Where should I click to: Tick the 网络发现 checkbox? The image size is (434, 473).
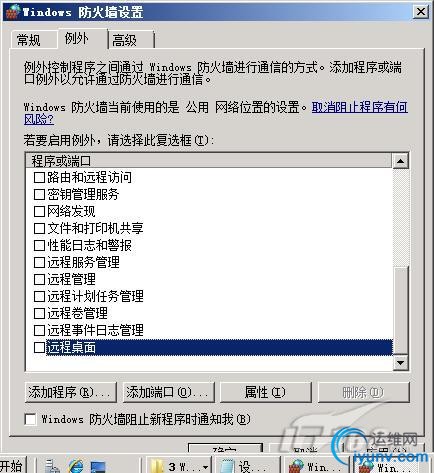click(39, 211)
